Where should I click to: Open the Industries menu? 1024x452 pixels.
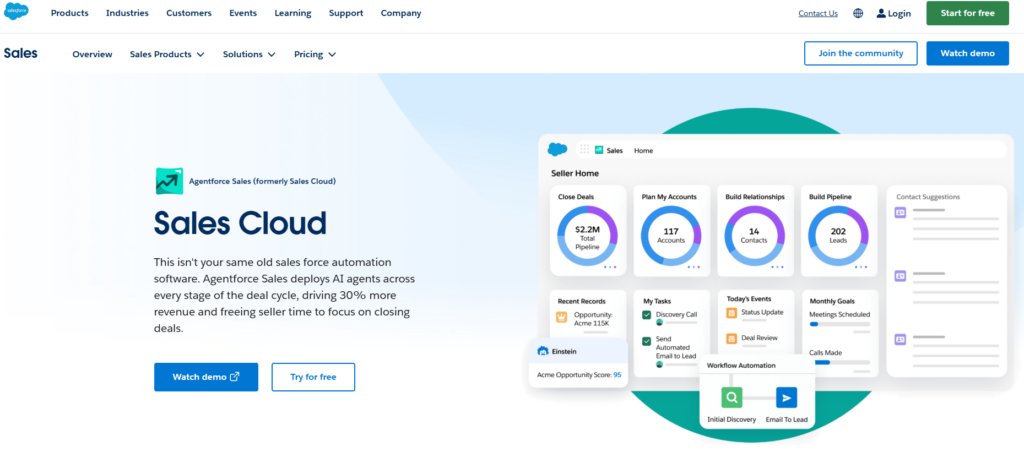click(x=127, y=13)
